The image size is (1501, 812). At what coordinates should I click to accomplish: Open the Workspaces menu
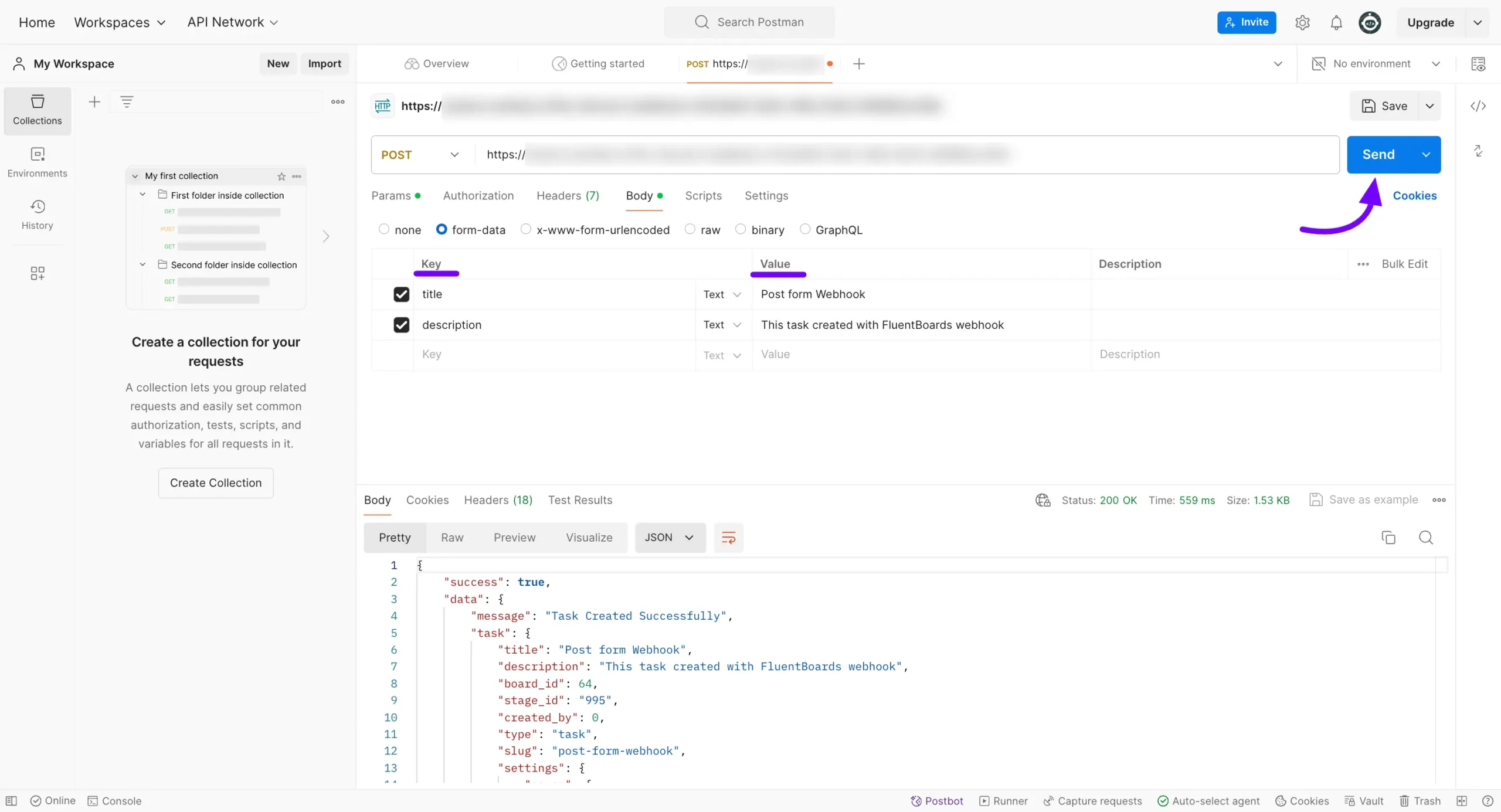[120, 22]
